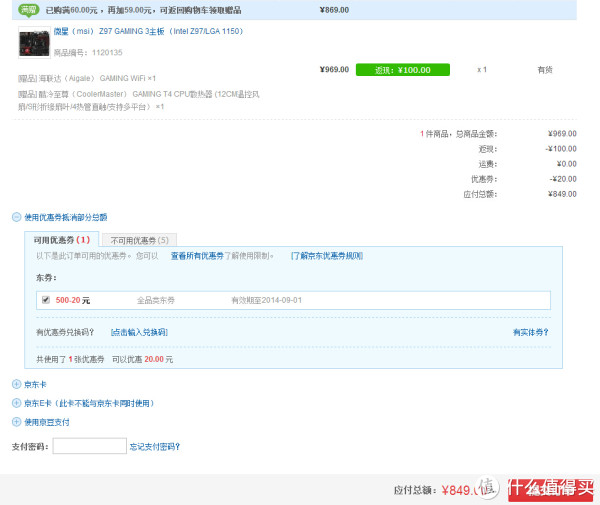
Task: Click the ¥969.00 price in the product row
Action: click(x=334, y=70)
